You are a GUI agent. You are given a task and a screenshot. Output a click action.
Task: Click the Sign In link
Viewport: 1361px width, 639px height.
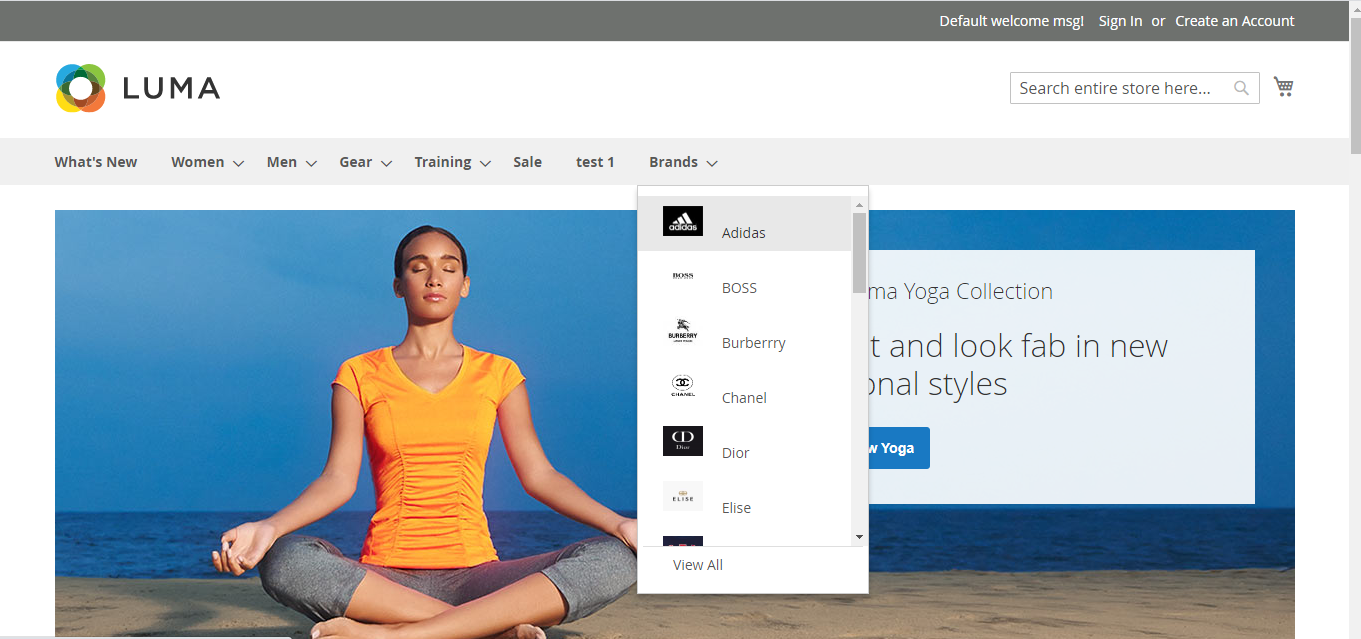click(1120, 21)
